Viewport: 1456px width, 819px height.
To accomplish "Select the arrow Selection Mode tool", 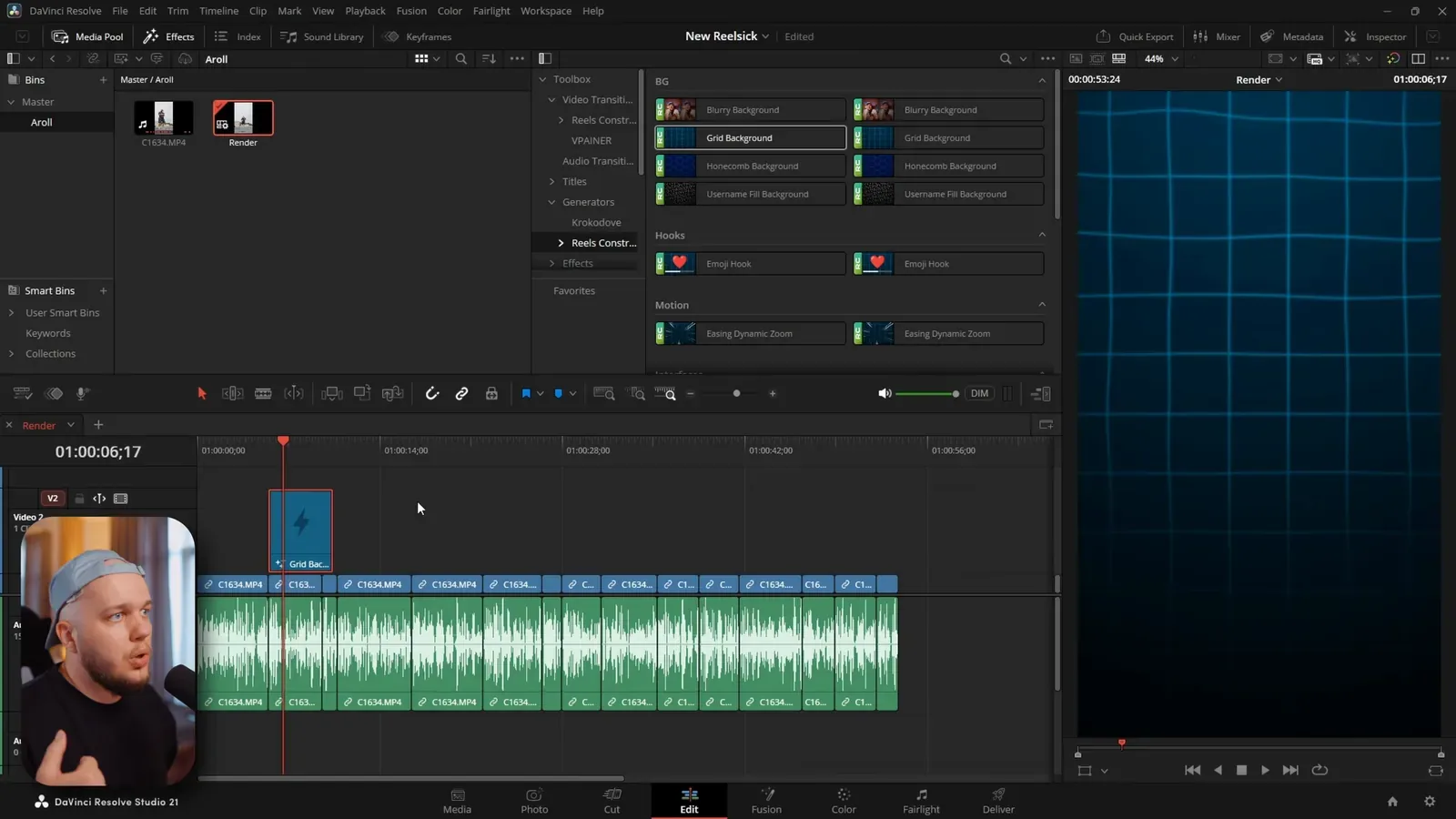I will point(202,393).
